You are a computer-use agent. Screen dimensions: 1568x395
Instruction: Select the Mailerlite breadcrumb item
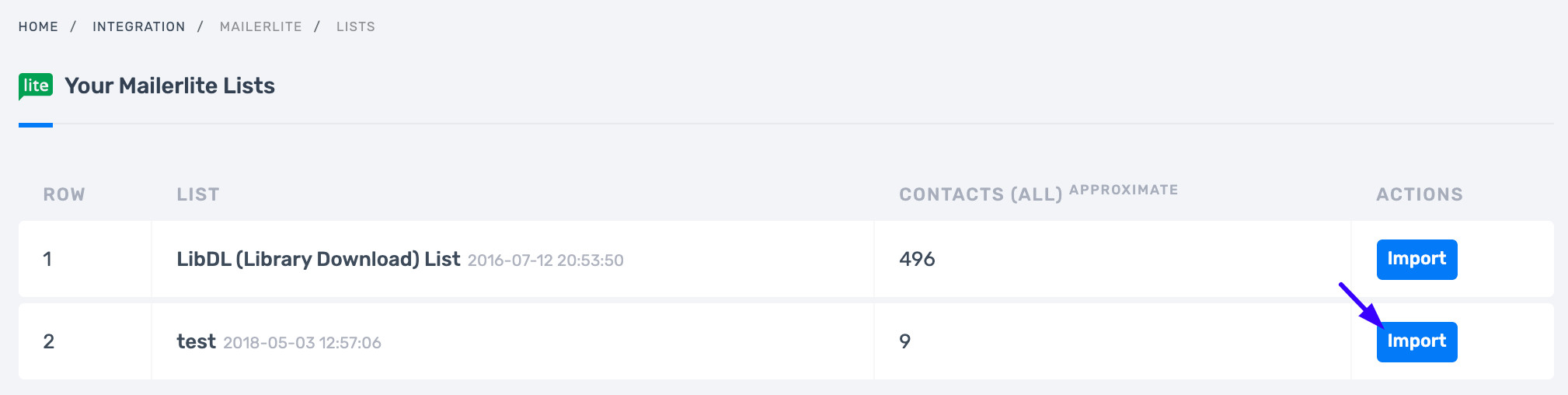pyautogui.click(x=260, y=26)
